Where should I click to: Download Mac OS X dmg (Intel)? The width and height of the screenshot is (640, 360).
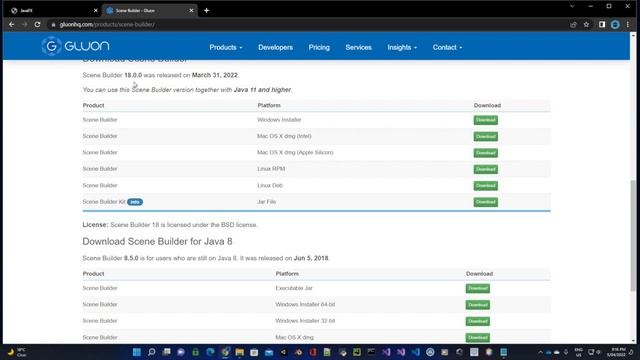(x=485, y=136)
